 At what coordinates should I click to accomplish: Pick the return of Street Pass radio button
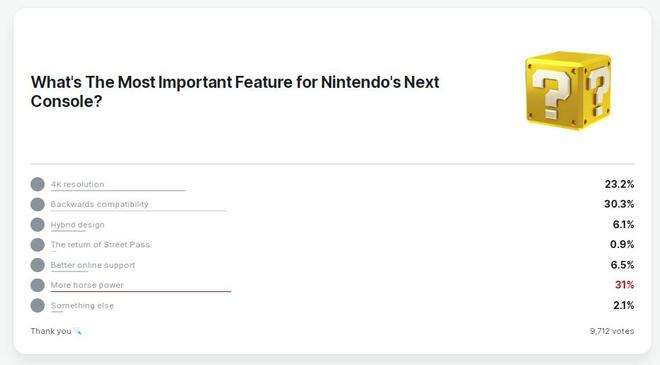[37, 245]
